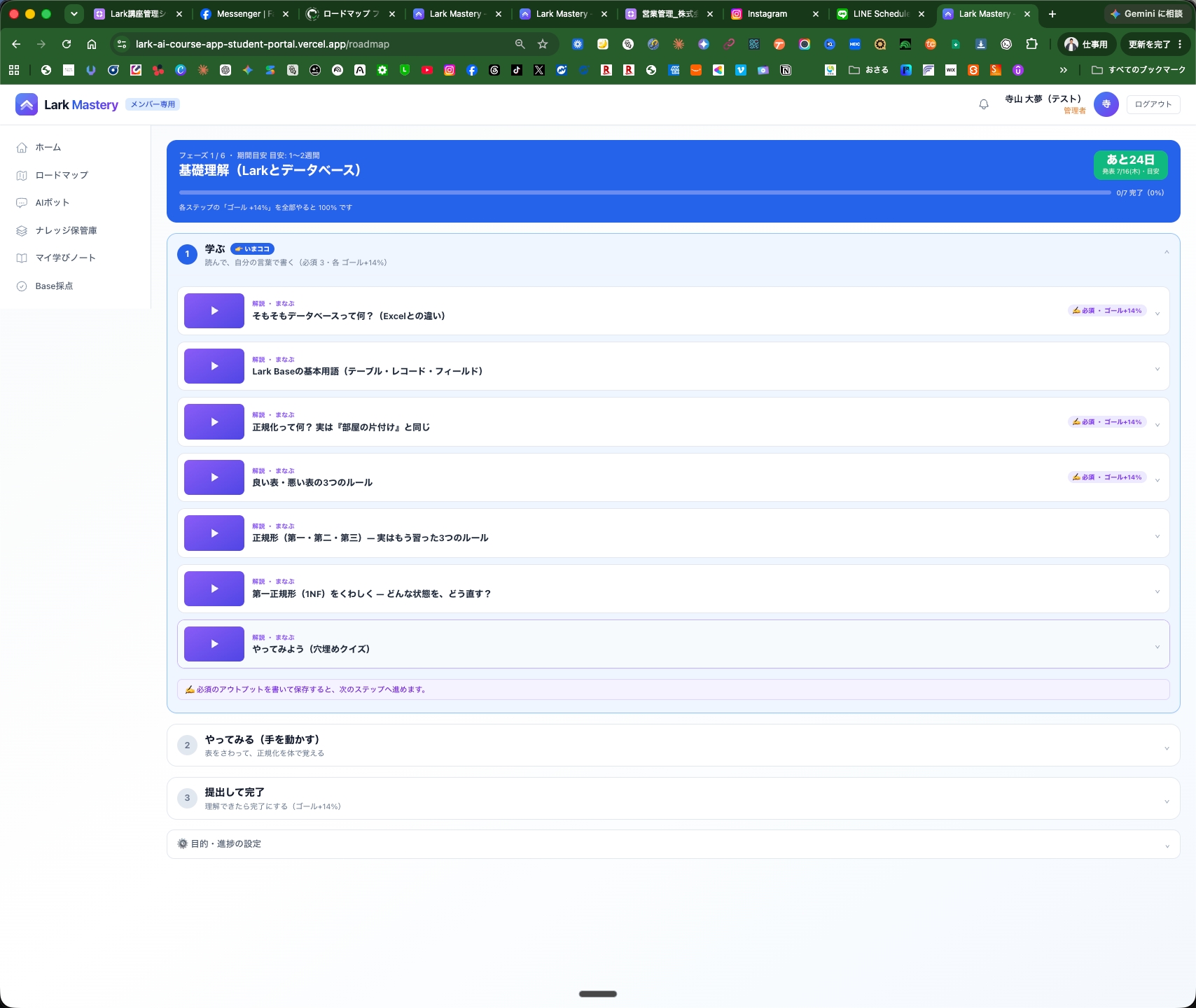Switch to the 営業管理_株式 browser tab
The image size is (1196, 1008).
point(669,14)
